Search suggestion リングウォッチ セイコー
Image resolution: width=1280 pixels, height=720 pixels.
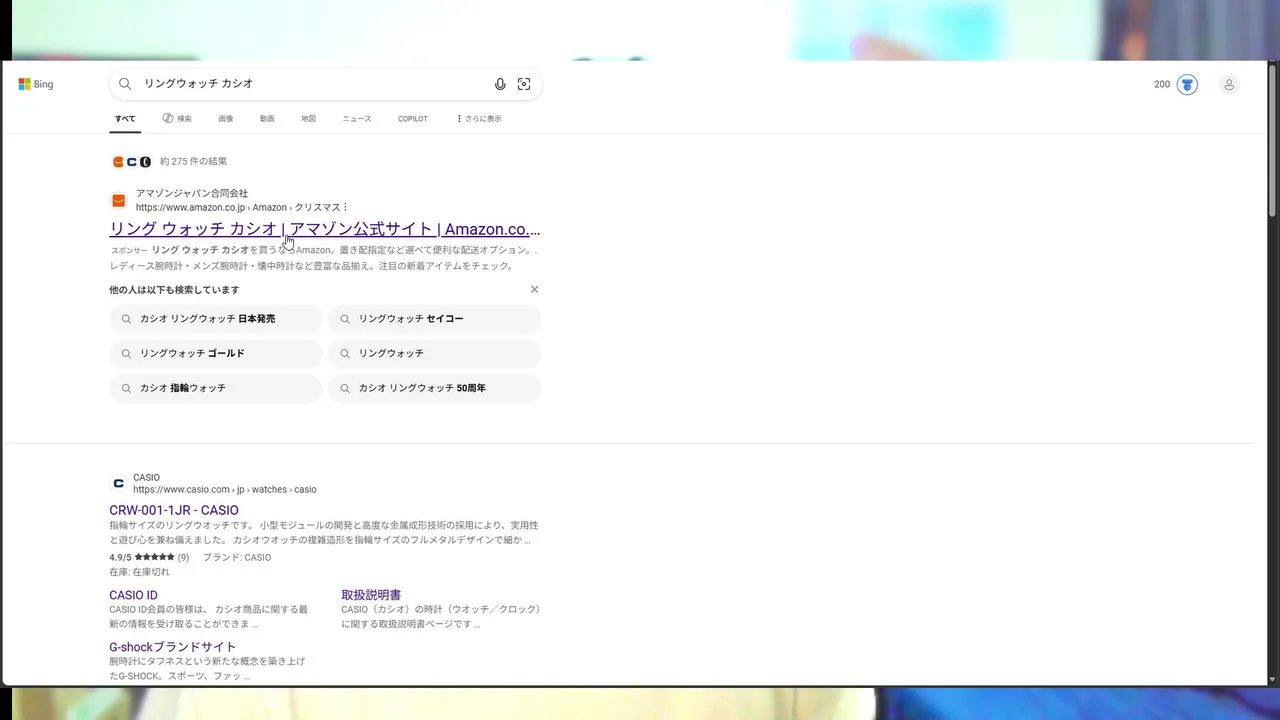tap(434, 319)
